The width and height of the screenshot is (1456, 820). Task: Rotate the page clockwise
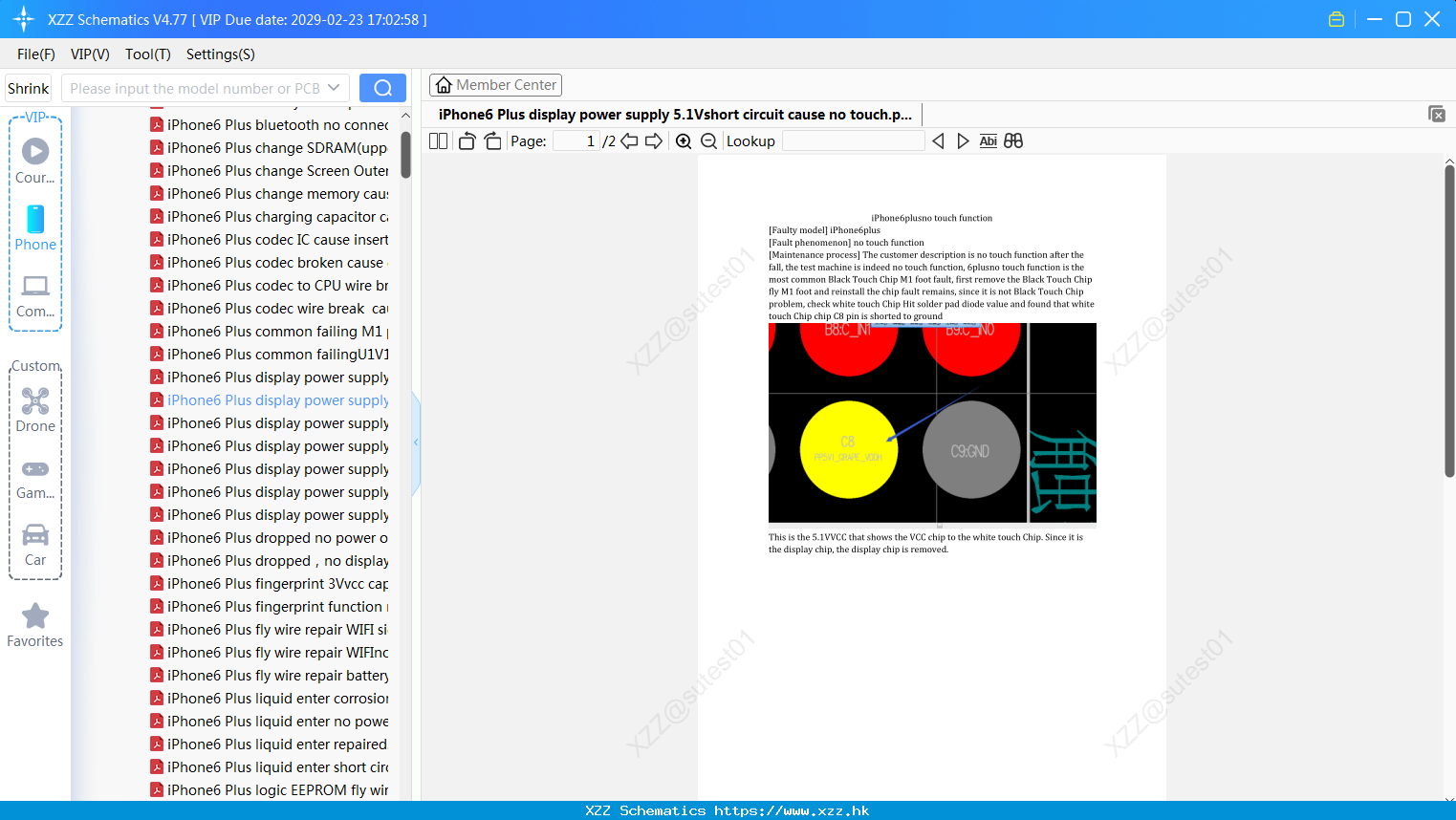492,140
